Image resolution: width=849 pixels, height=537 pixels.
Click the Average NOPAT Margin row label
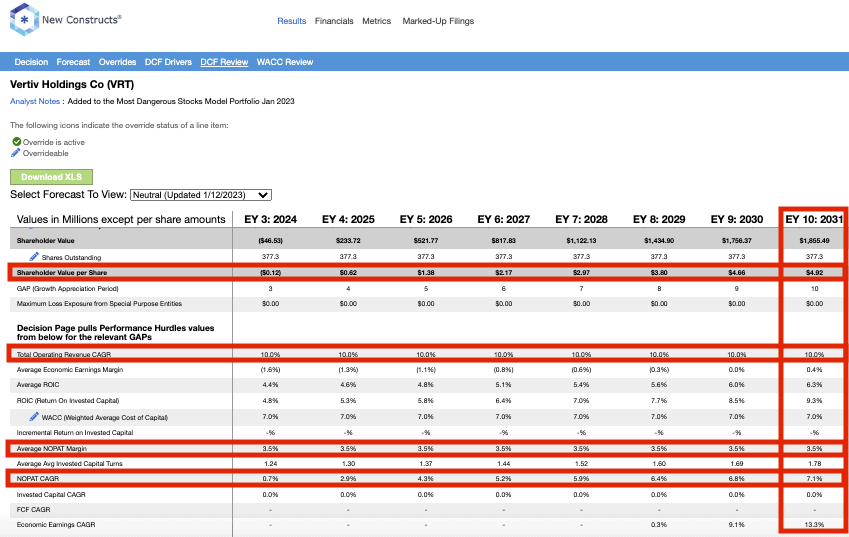click(51, 449)
